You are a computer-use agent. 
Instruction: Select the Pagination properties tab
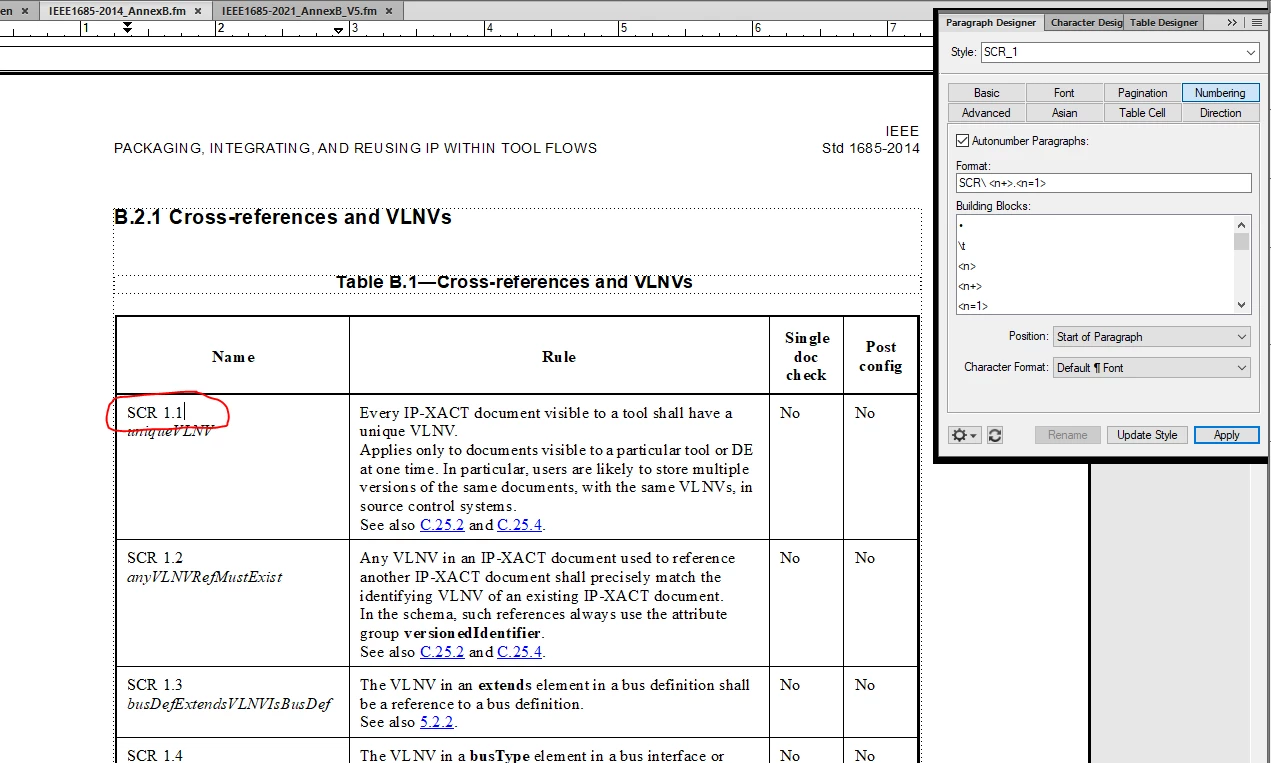pos(1142,93)
